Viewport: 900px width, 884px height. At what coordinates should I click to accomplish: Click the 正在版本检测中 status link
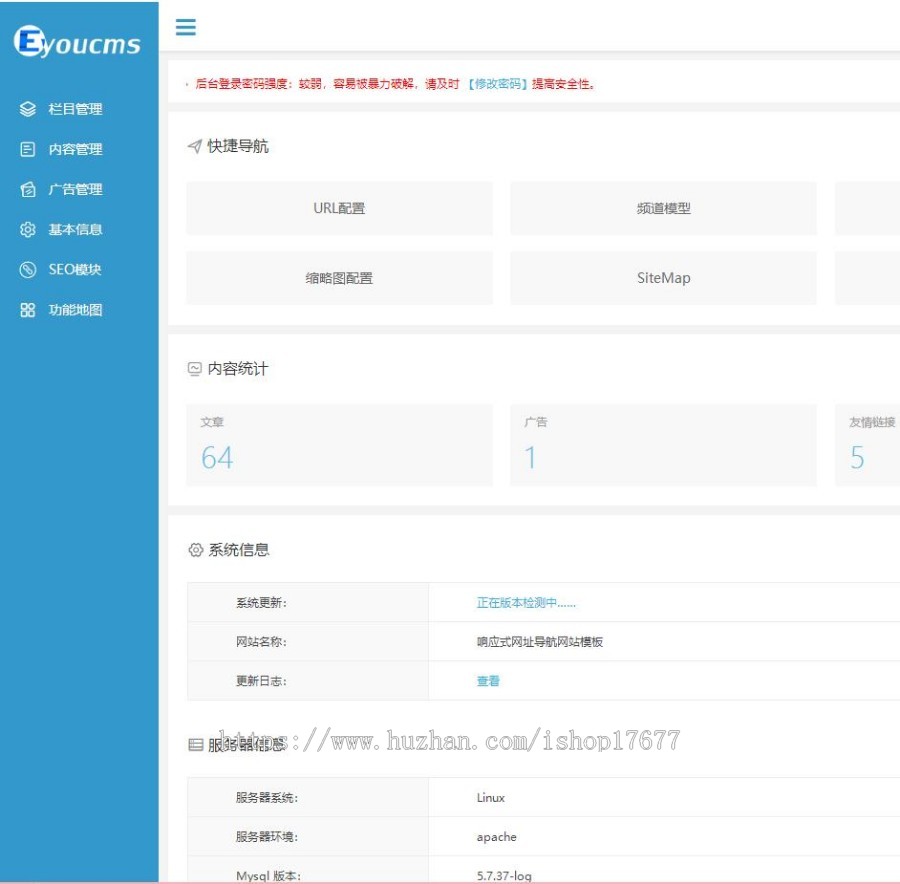point(526,603)
